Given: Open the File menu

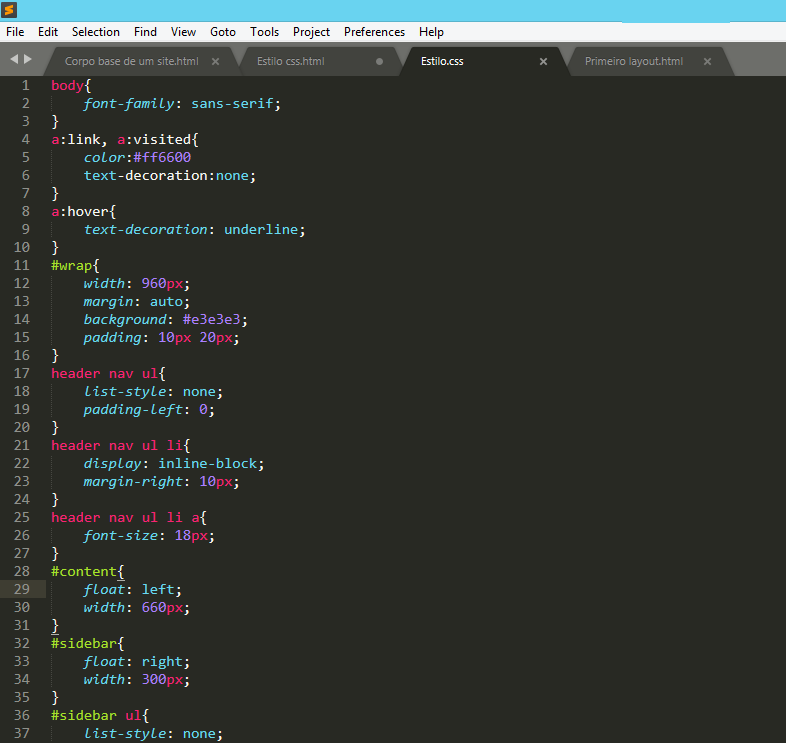Looking at the screenshot, I should pyautogui.click(x=15, y=32).
